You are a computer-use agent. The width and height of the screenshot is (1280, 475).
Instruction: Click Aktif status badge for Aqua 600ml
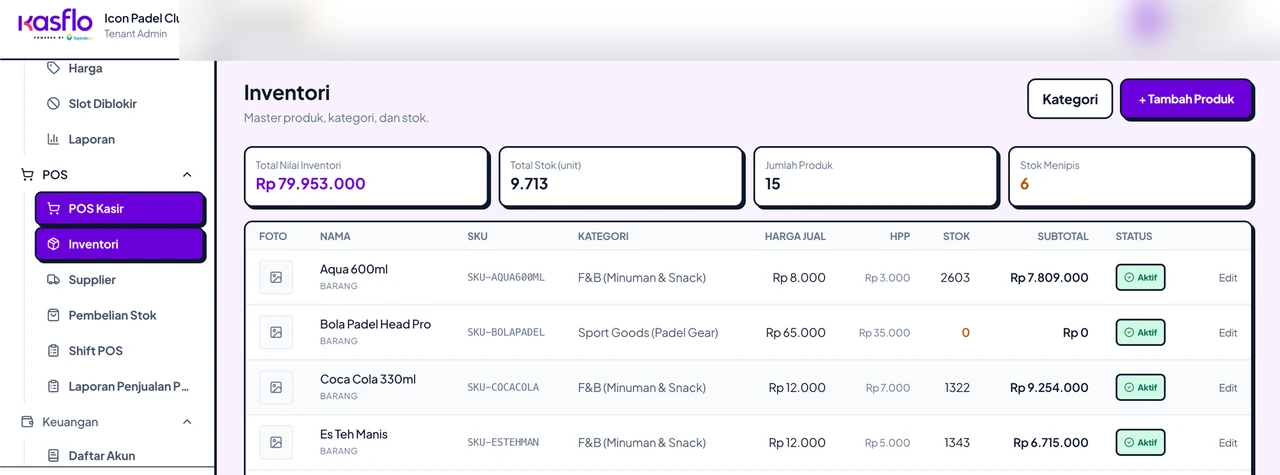pyautogui.click(x=1141, y=277)
